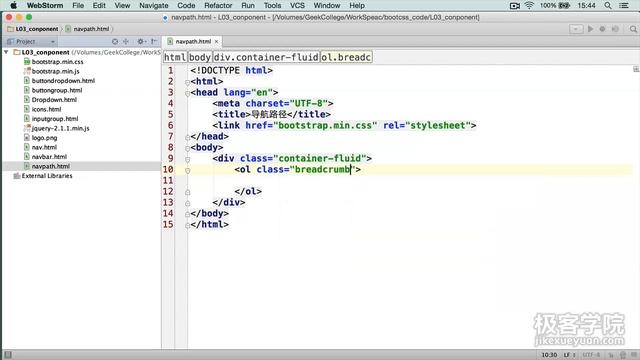Collapse the L03_conponent project tree root
Image resolution: width=640 pixels, height=360 pixels.
(6, 52)
